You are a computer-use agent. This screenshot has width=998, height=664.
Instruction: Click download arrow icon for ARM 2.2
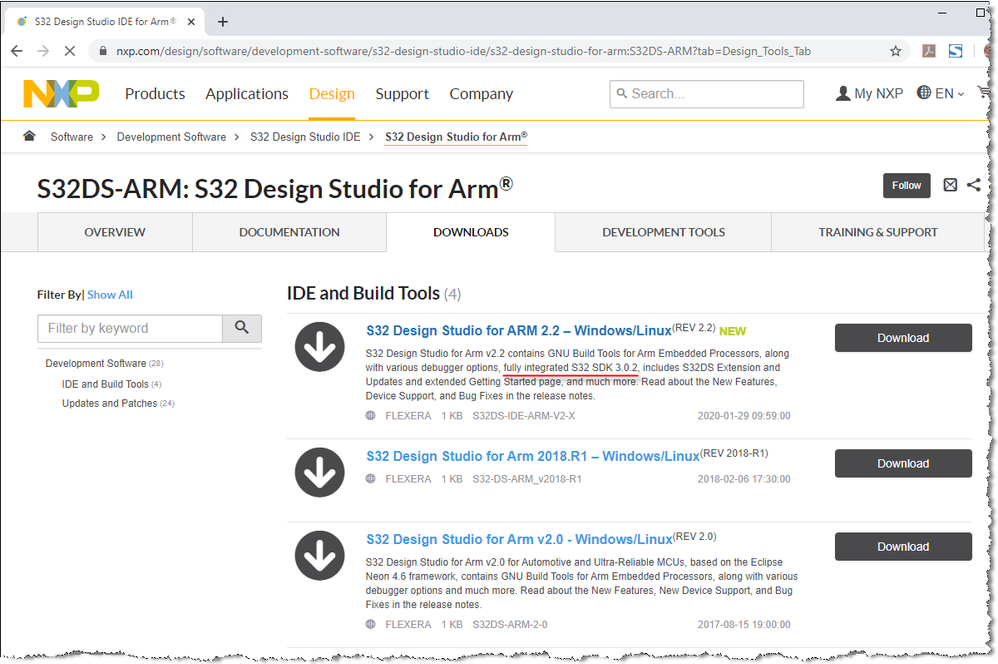click(x=320, y=347)
